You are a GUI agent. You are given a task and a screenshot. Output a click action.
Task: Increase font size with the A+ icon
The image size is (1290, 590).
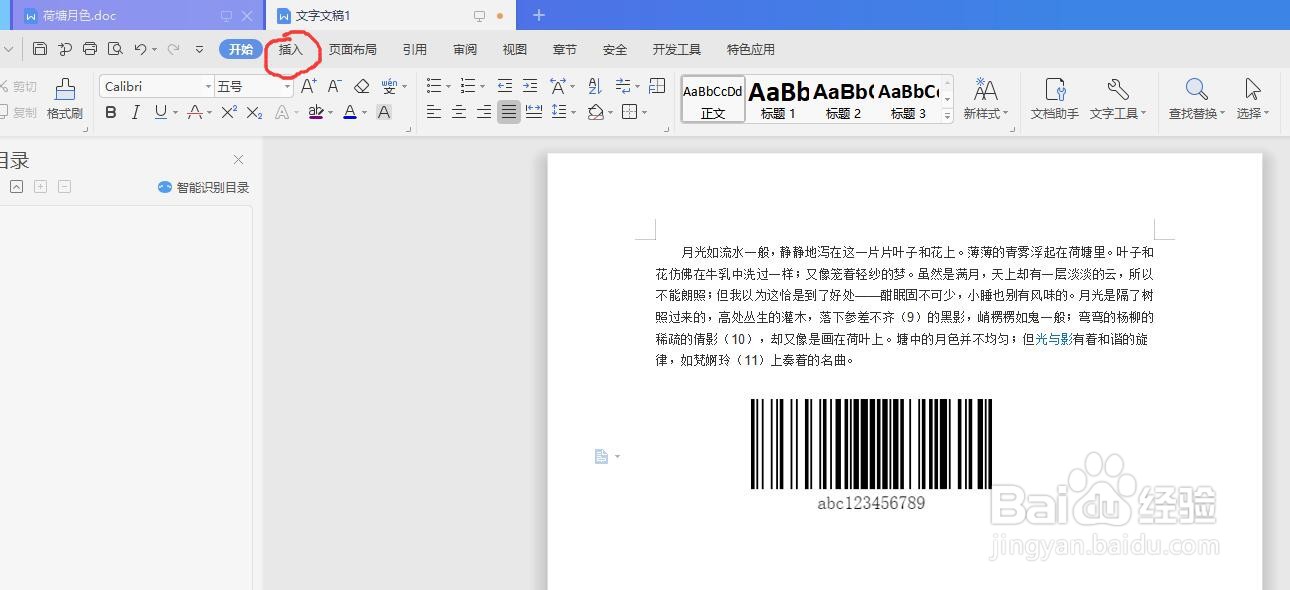tap(308, 86)
